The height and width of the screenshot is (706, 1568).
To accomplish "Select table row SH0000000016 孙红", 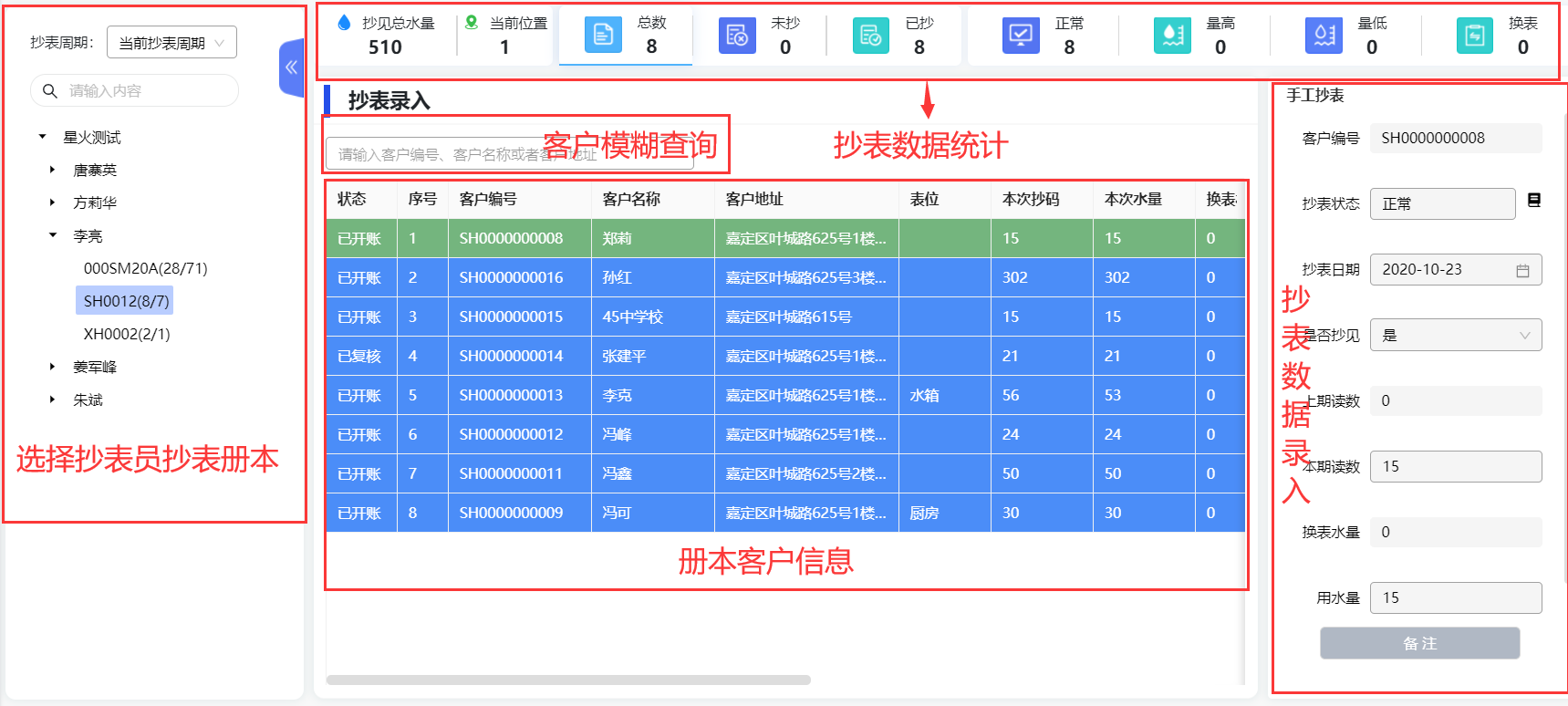I will [785, 277].
